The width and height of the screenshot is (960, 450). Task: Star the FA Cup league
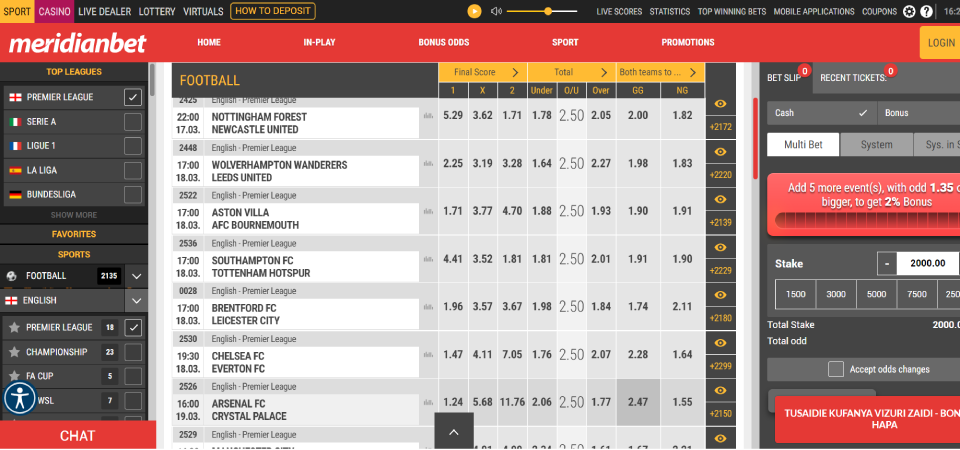pyautogui.click(x=14, y=376)
